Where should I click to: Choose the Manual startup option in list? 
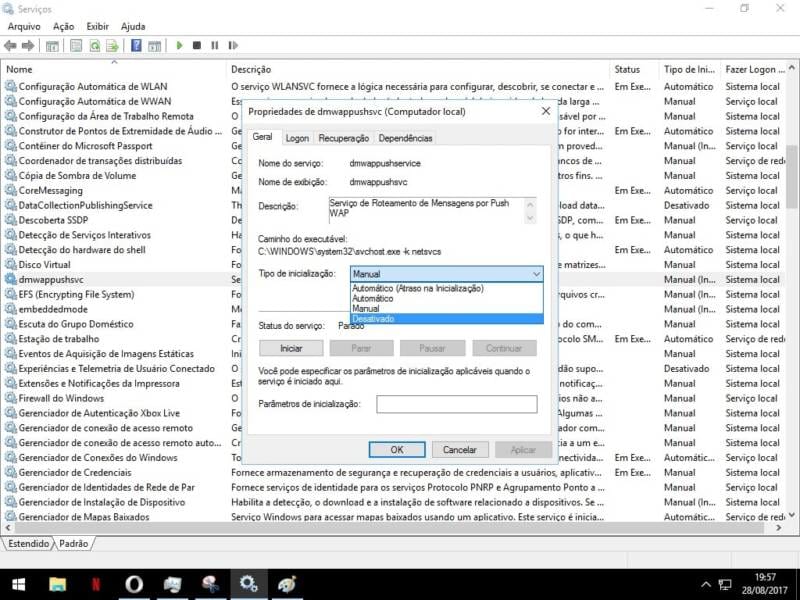tap(446, 309)
